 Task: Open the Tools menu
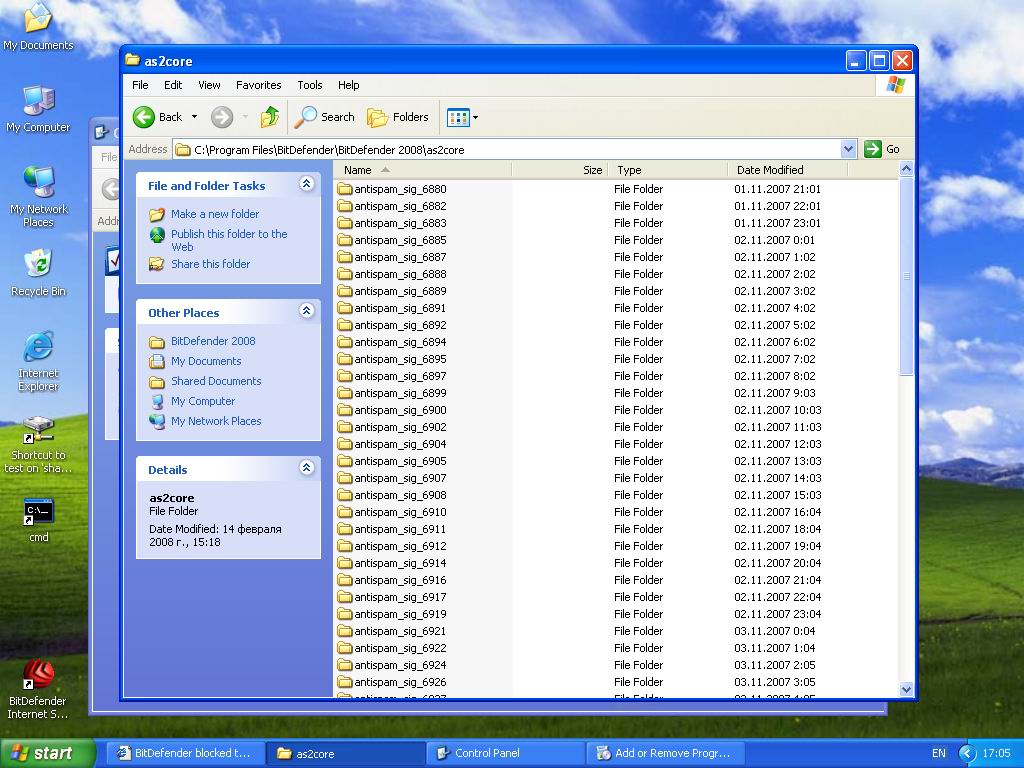310,85
